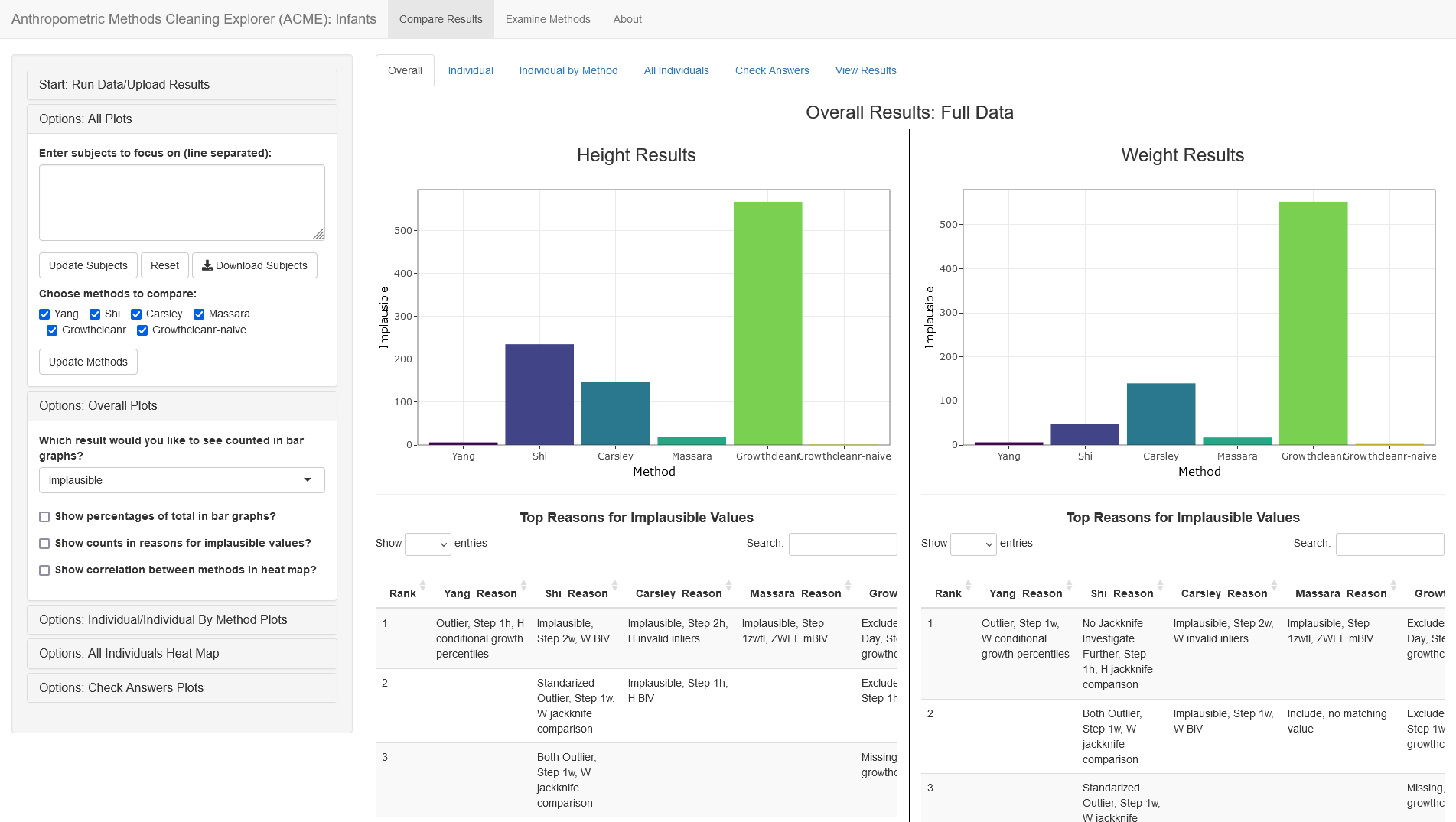
Task: Disable the Growthcleanr method checkbox
Action: 52,330
